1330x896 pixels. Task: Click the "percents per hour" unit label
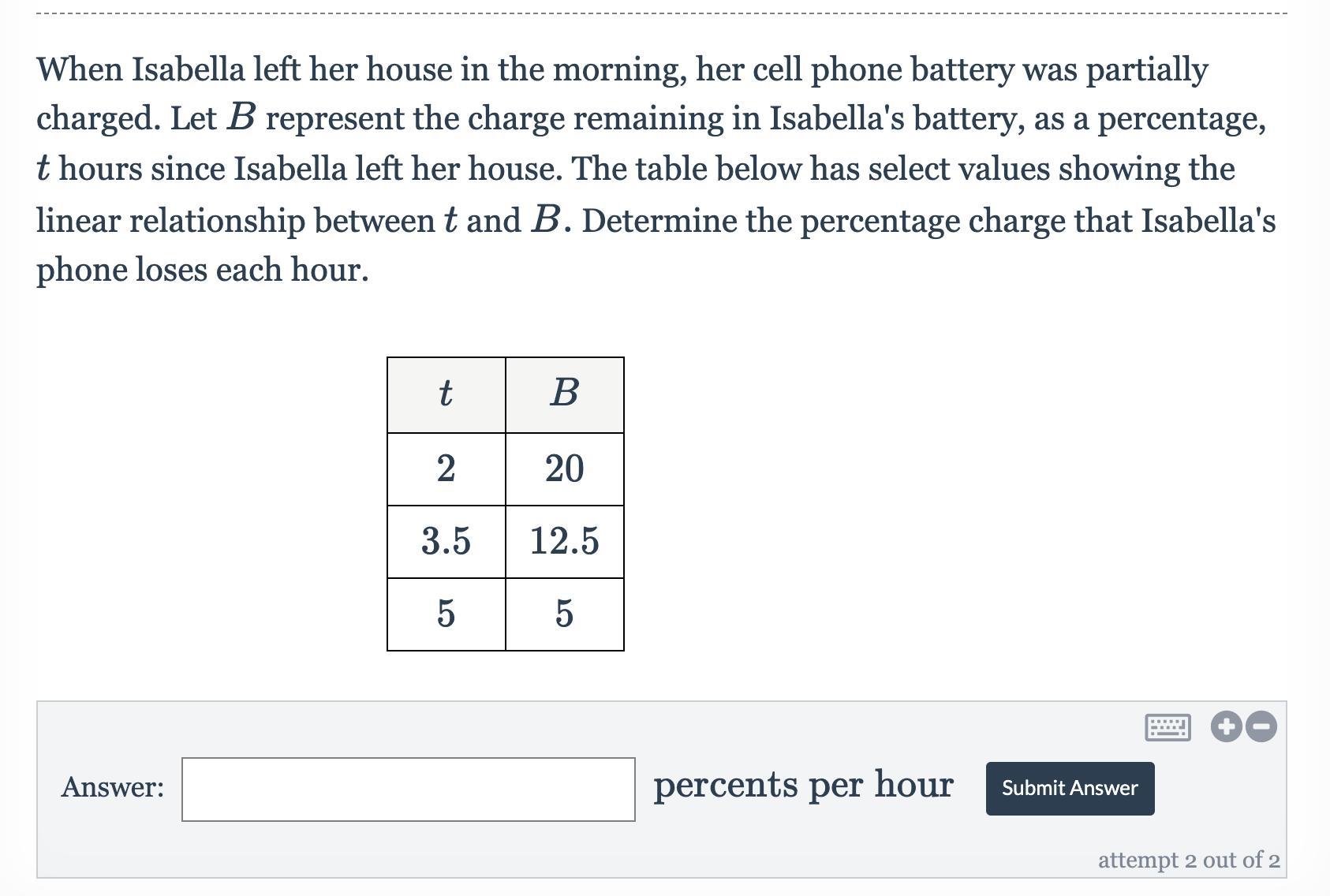[803, 786]
